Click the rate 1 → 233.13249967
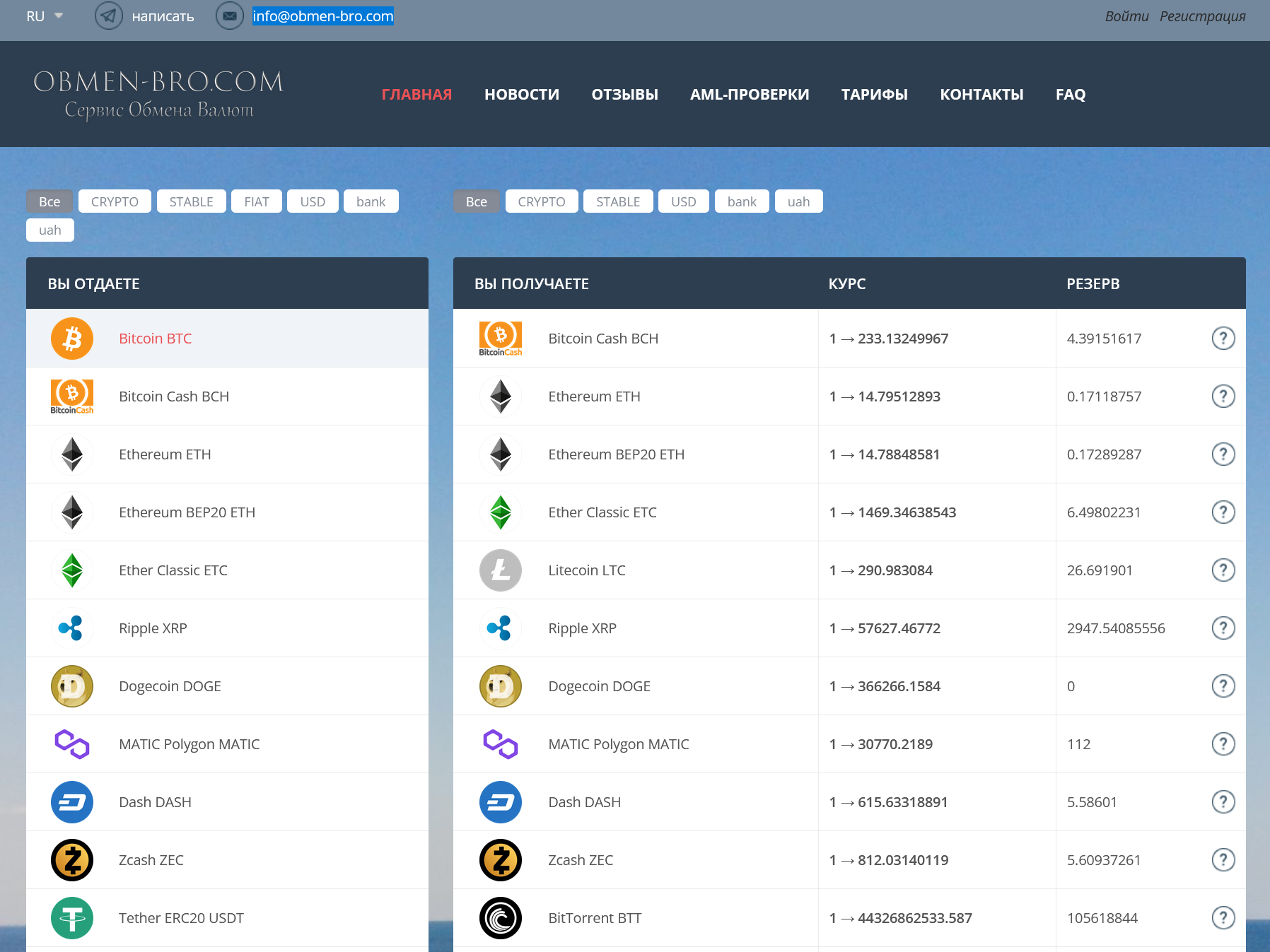The width and height of the screenshot is (1270, 952). 889,339
